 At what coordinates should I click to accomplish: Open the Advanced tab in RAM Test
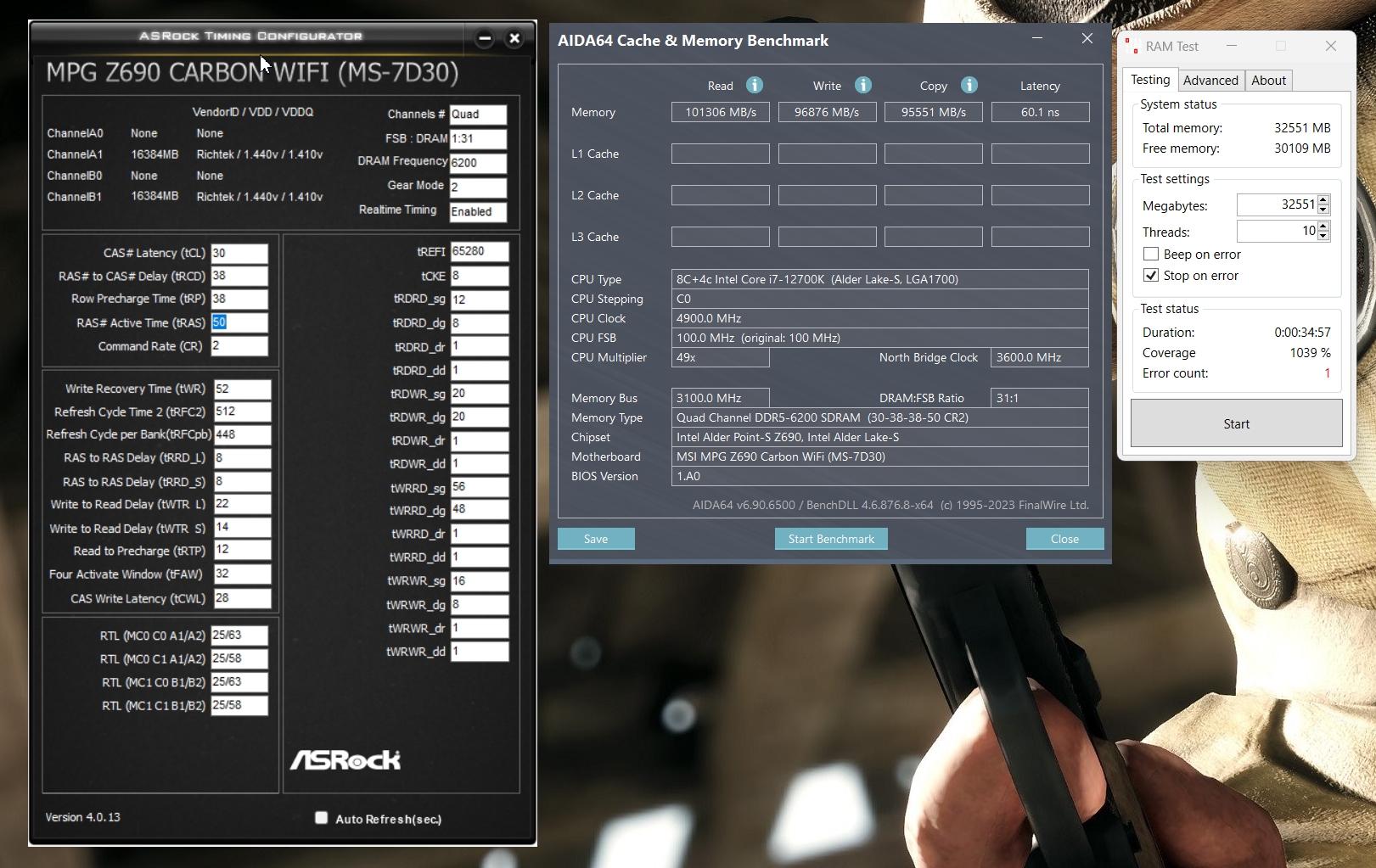(x=1210, y=81)
